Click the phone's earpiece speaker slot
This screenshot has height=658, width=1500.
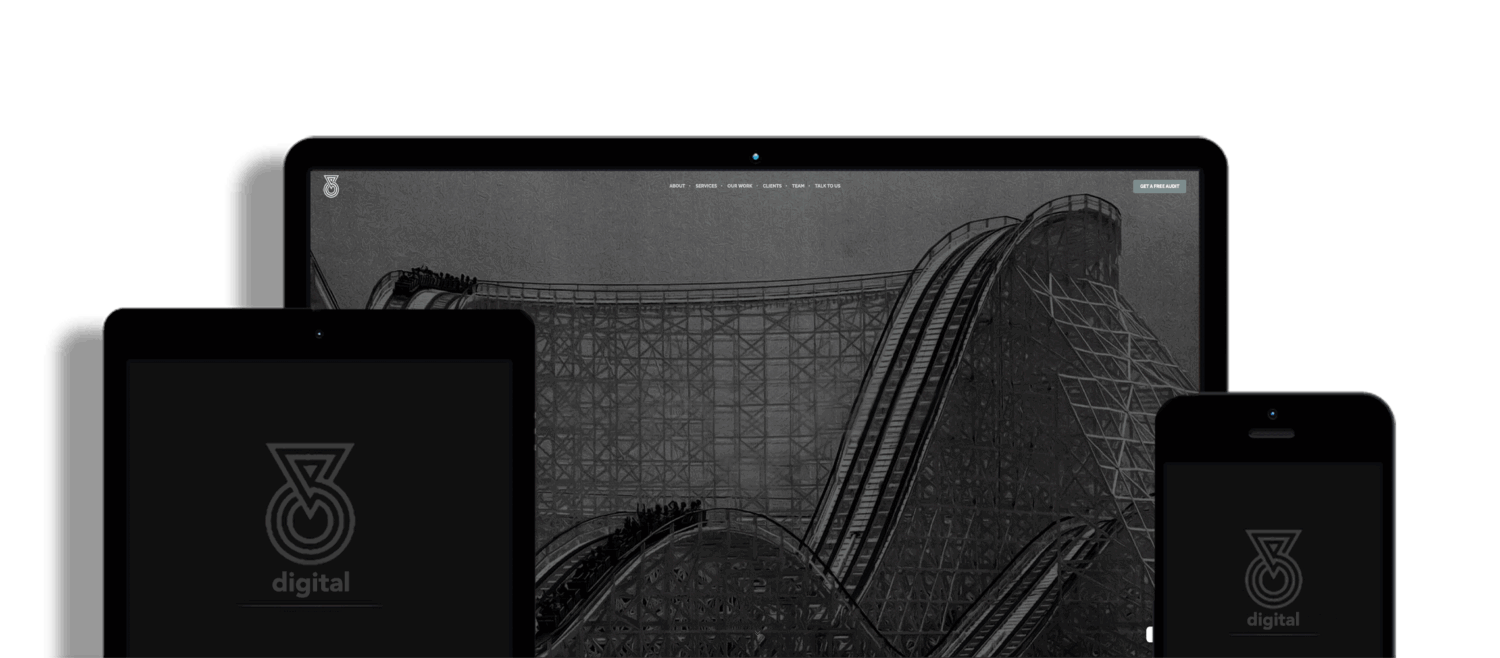click(x=1271, y=433)
